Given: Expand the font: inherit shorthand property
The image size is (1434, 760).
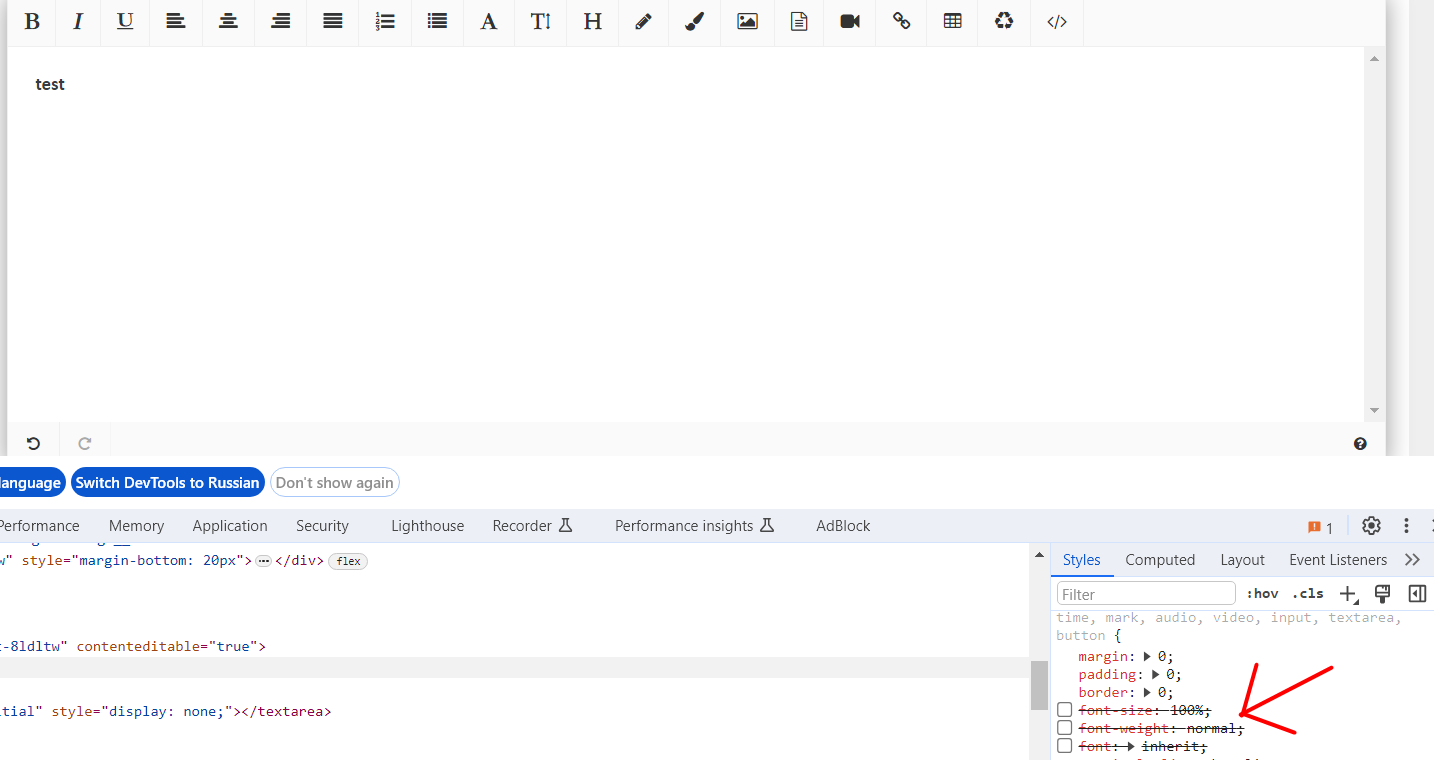Looking at the screenshot, I should (x=1131, y=747).
